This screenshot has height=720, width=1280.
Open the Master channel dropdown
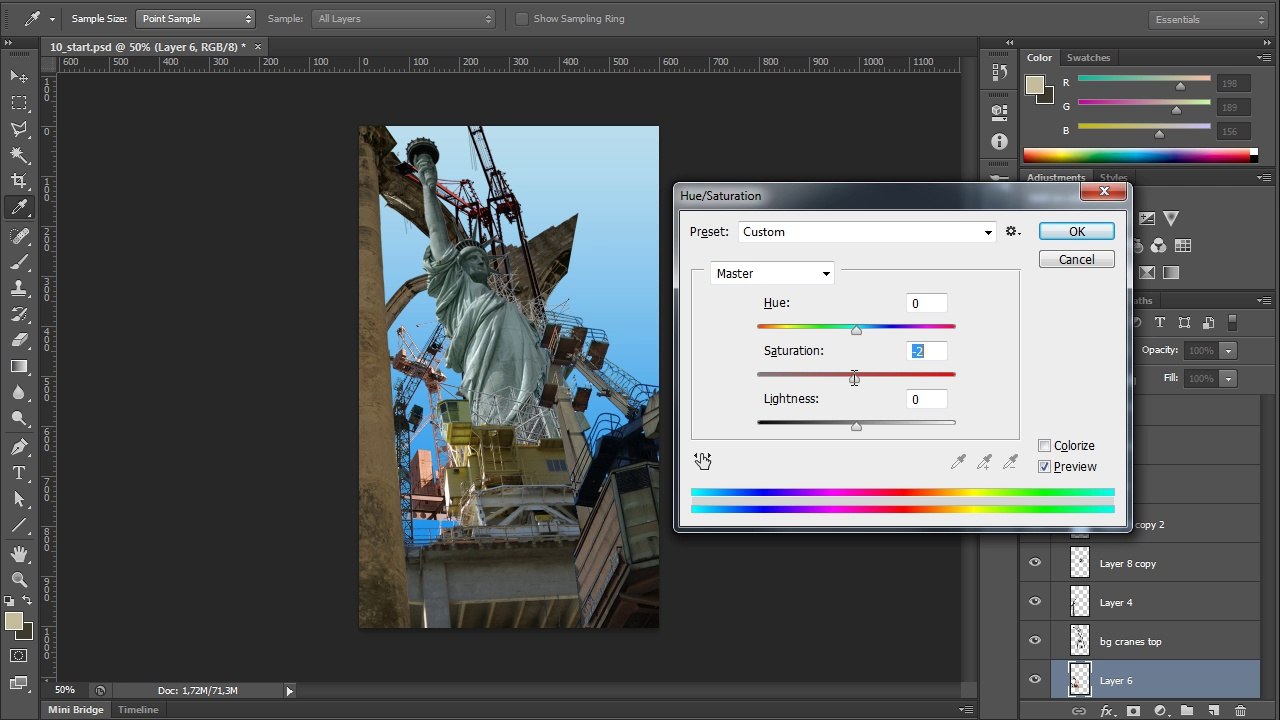tap(772, 274)
